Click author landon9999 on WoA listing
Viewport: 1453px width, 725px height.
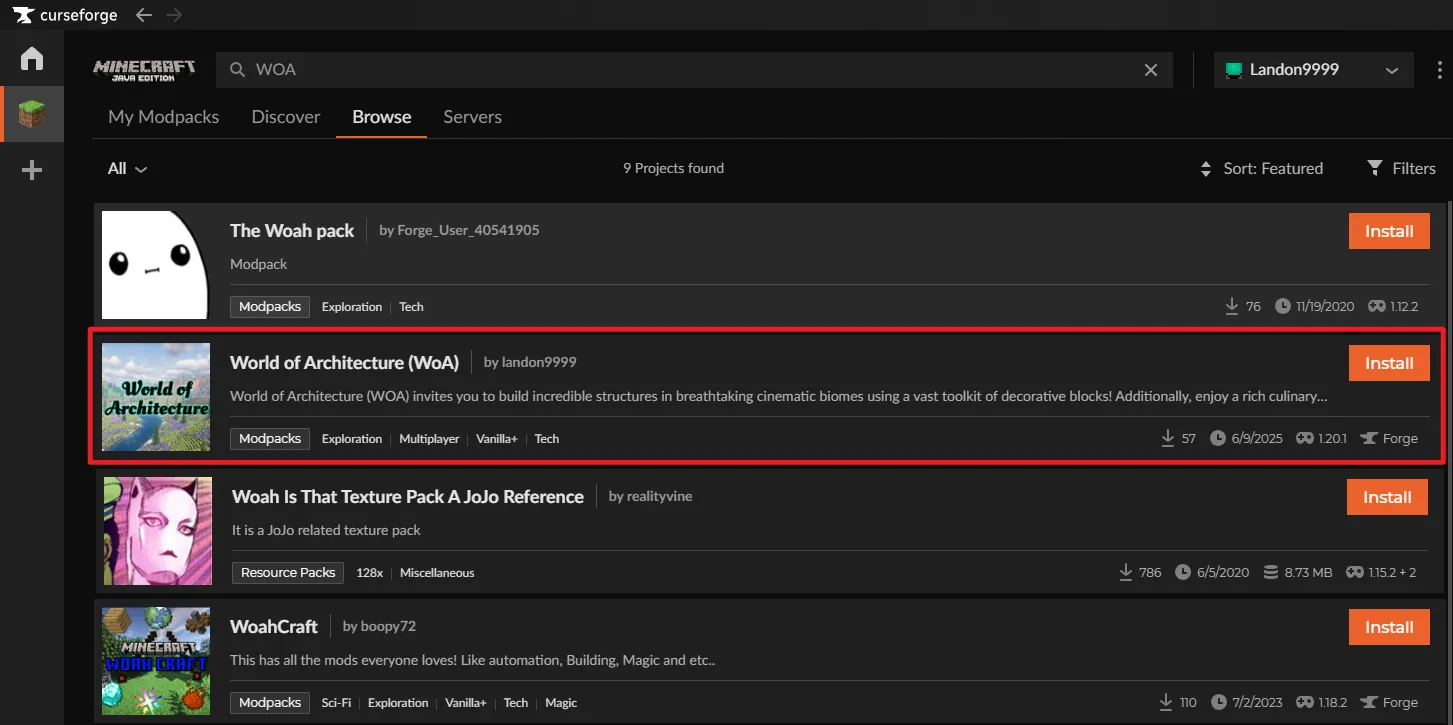pyautogui.click(x=540, y=362)
